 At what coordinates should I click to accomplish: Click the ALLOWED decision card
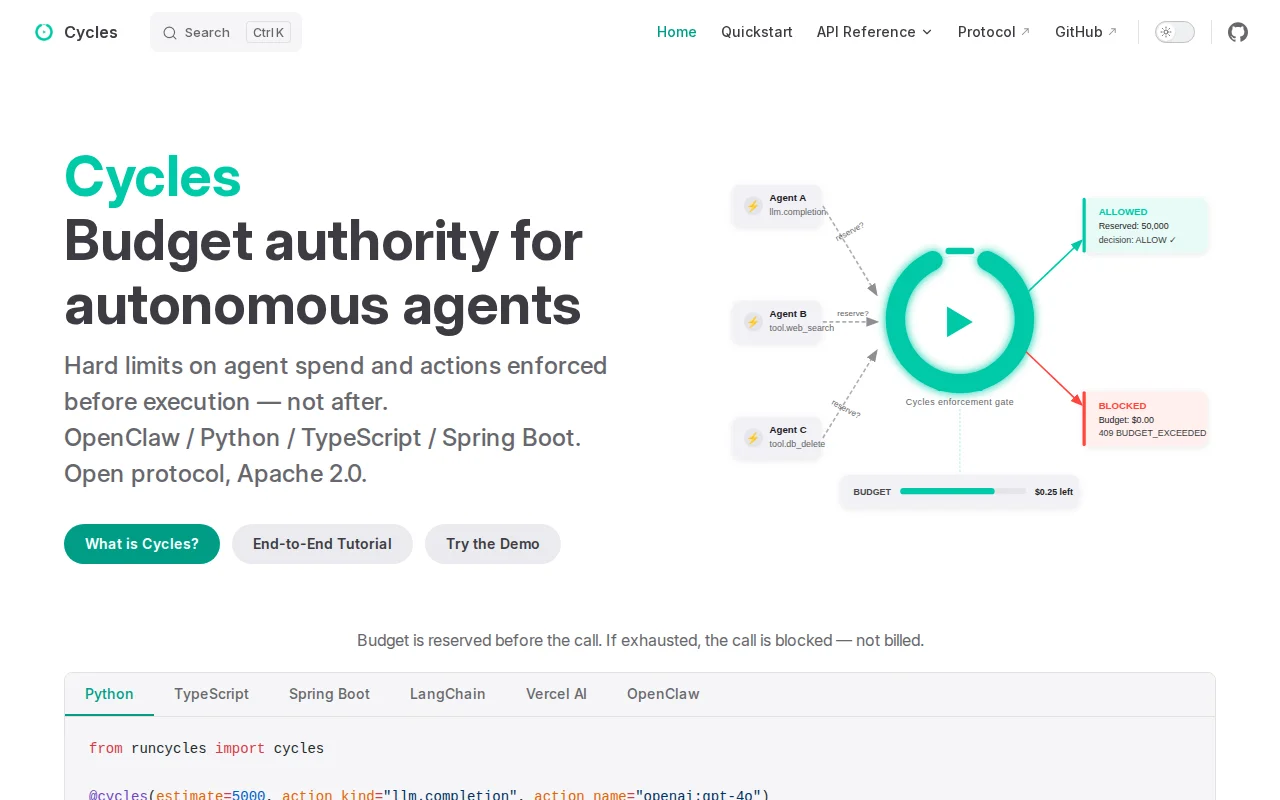(1146, 226)
